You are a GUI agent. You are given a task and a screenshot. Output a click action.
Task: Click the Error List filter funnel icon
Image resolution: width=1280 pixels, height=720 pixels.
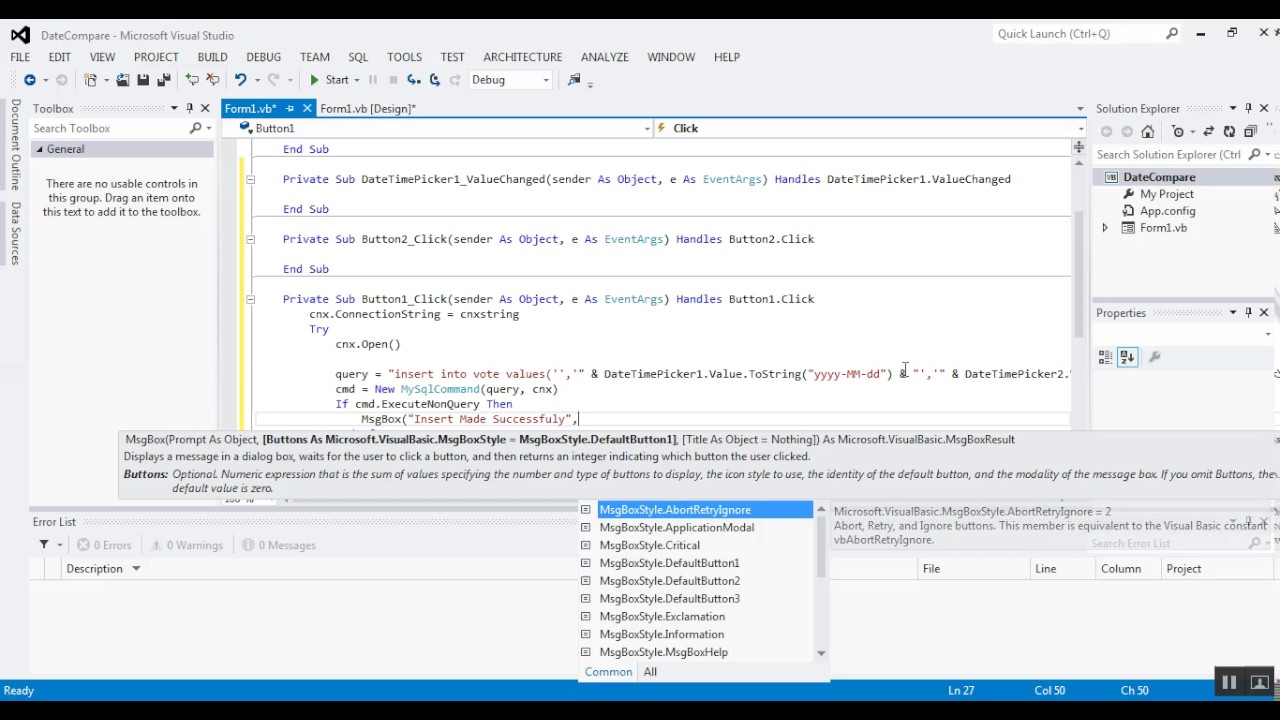[x=44, y=545]
